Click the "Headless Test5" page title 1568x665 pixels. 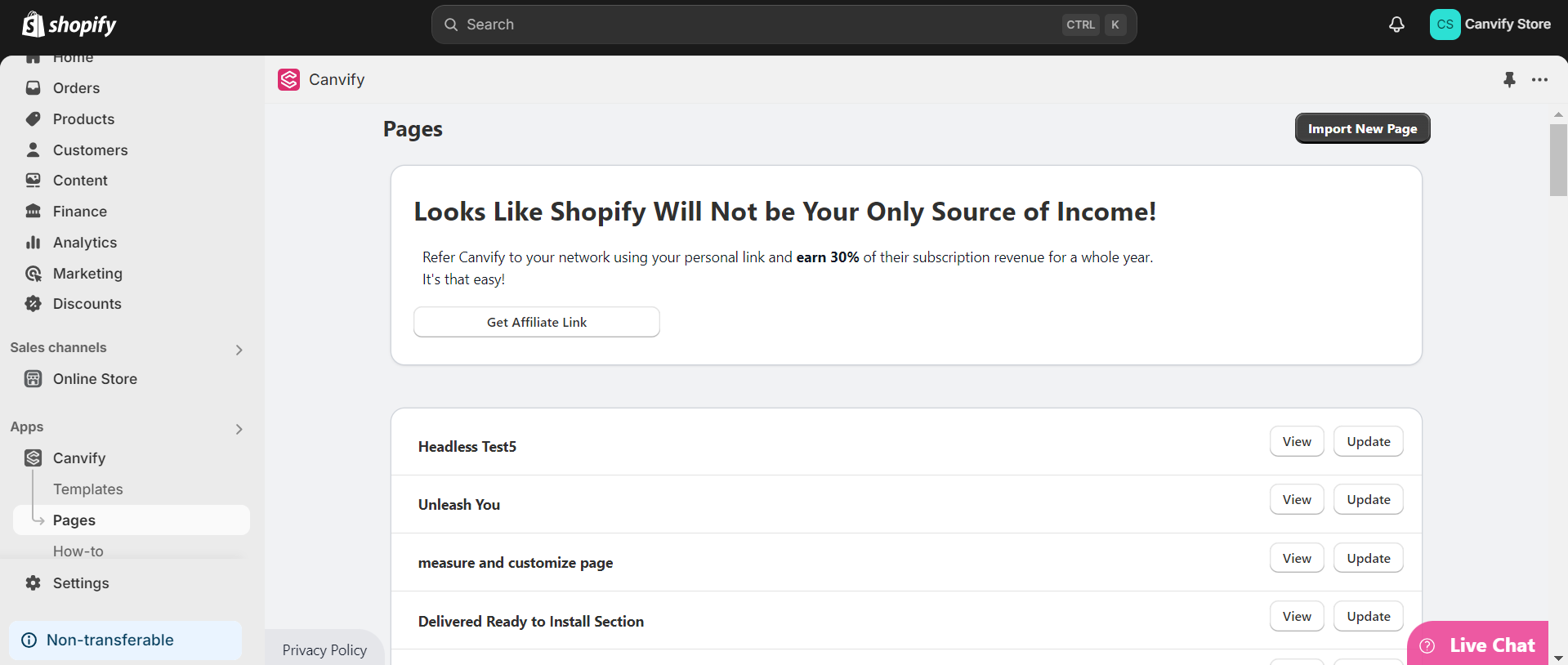click(467, 446)
